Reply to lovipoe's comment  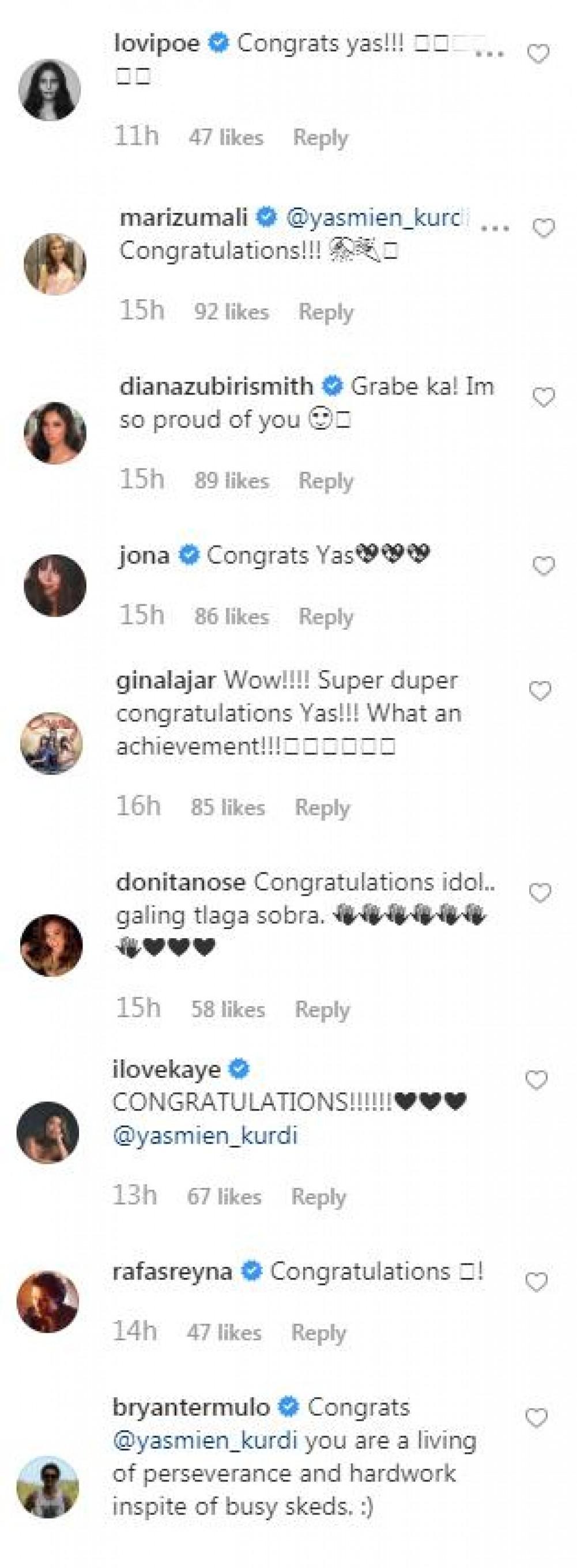point(320,138)
